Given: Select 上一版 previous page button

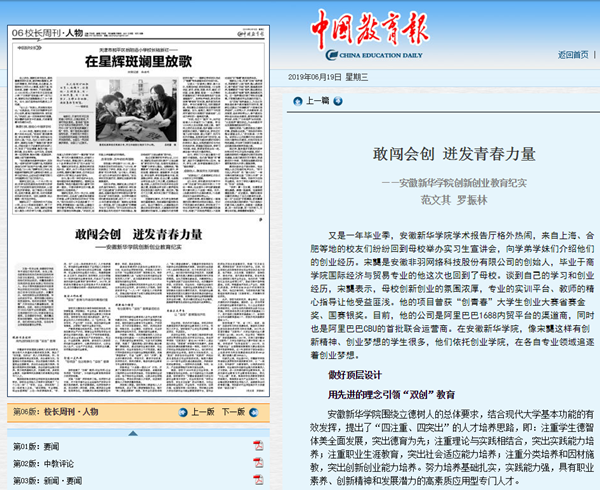Looking at the screenshot, I should click(x=201, y=412).
